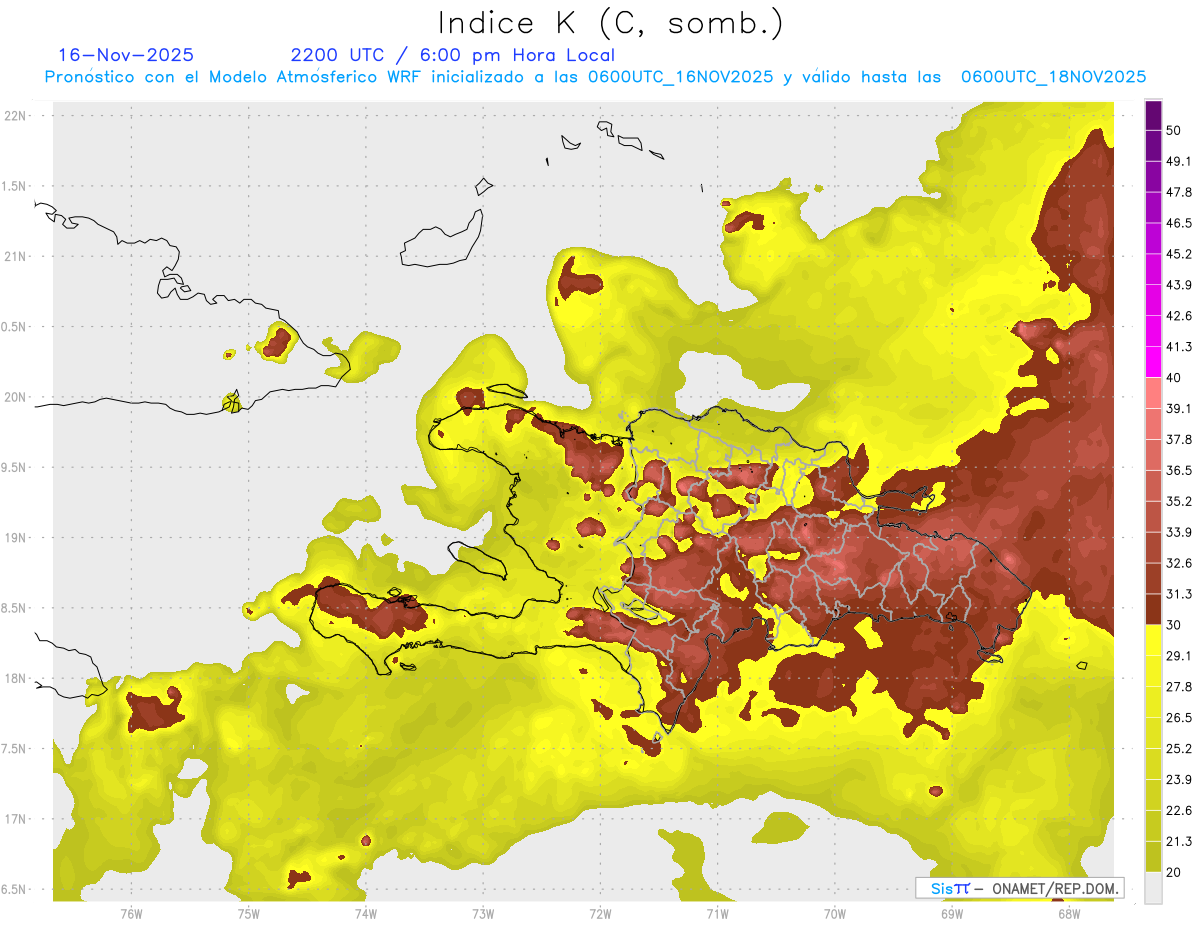Click the colorbar value '39.1'
This screenshot has height=927, width=1200.
(x=1179, y=408)
